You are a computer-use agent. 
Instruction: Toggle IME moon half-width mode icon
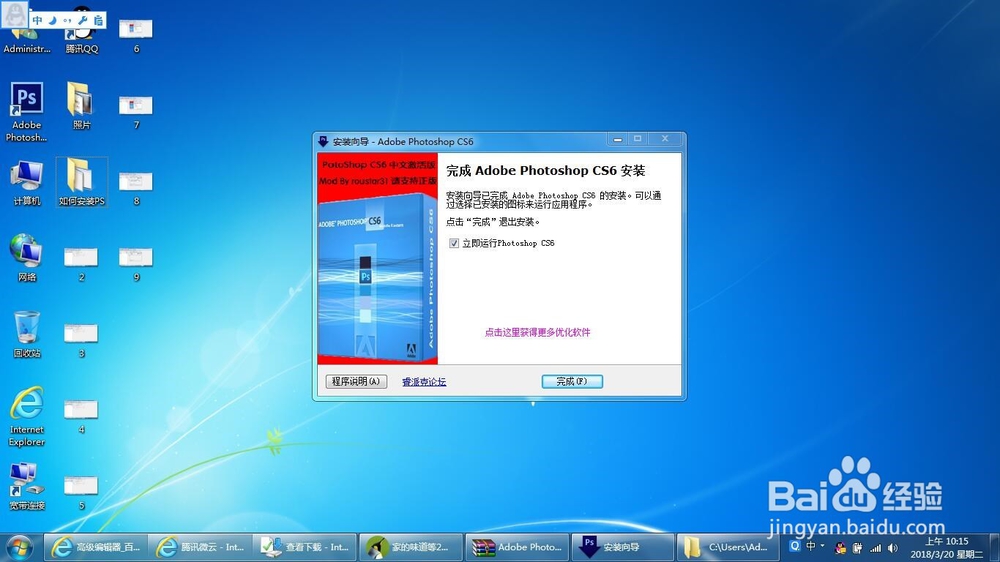(x=52, y=20)
